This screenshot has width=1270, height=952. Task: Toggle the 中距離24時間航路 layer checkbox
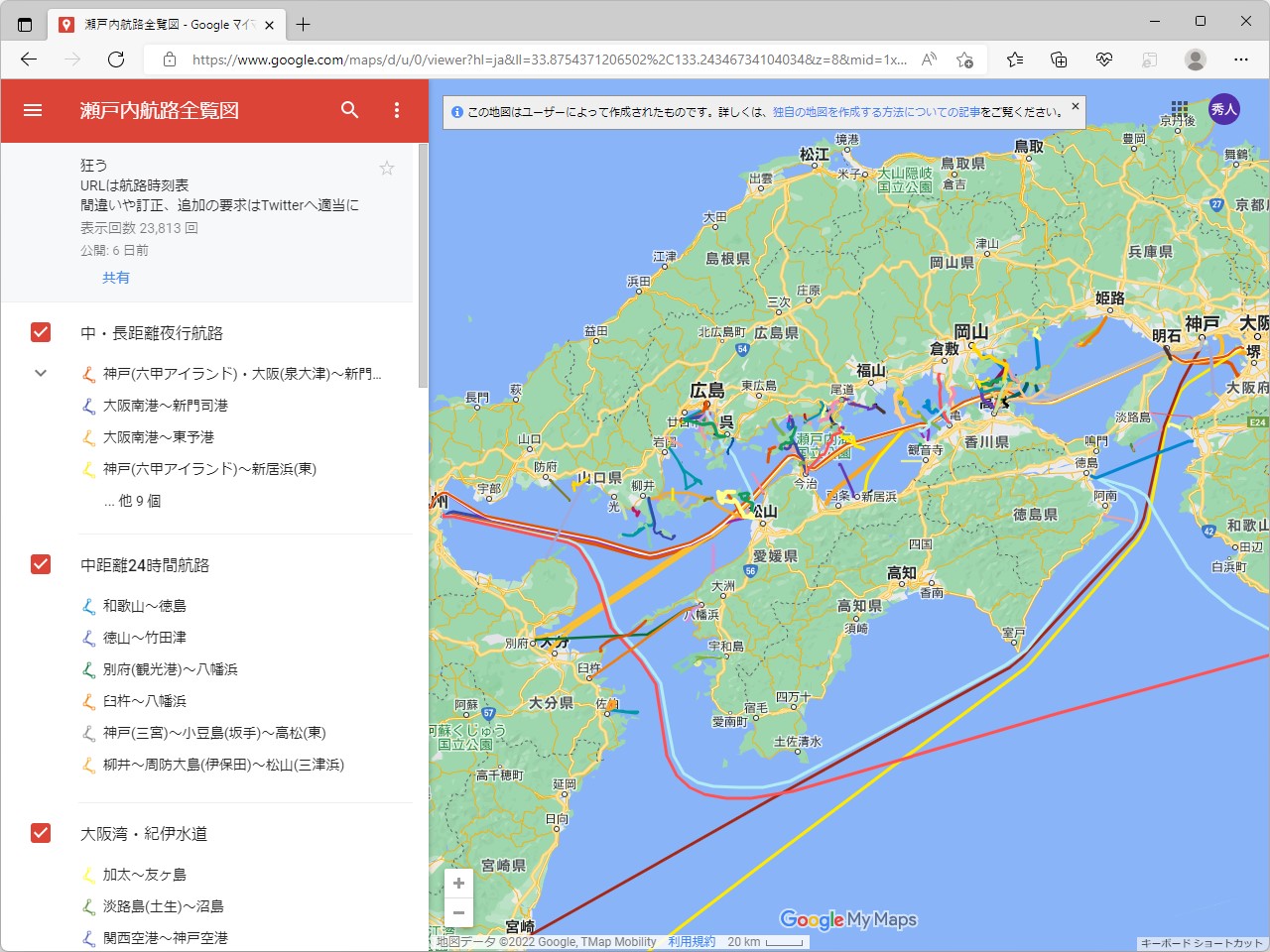[40, 564]
